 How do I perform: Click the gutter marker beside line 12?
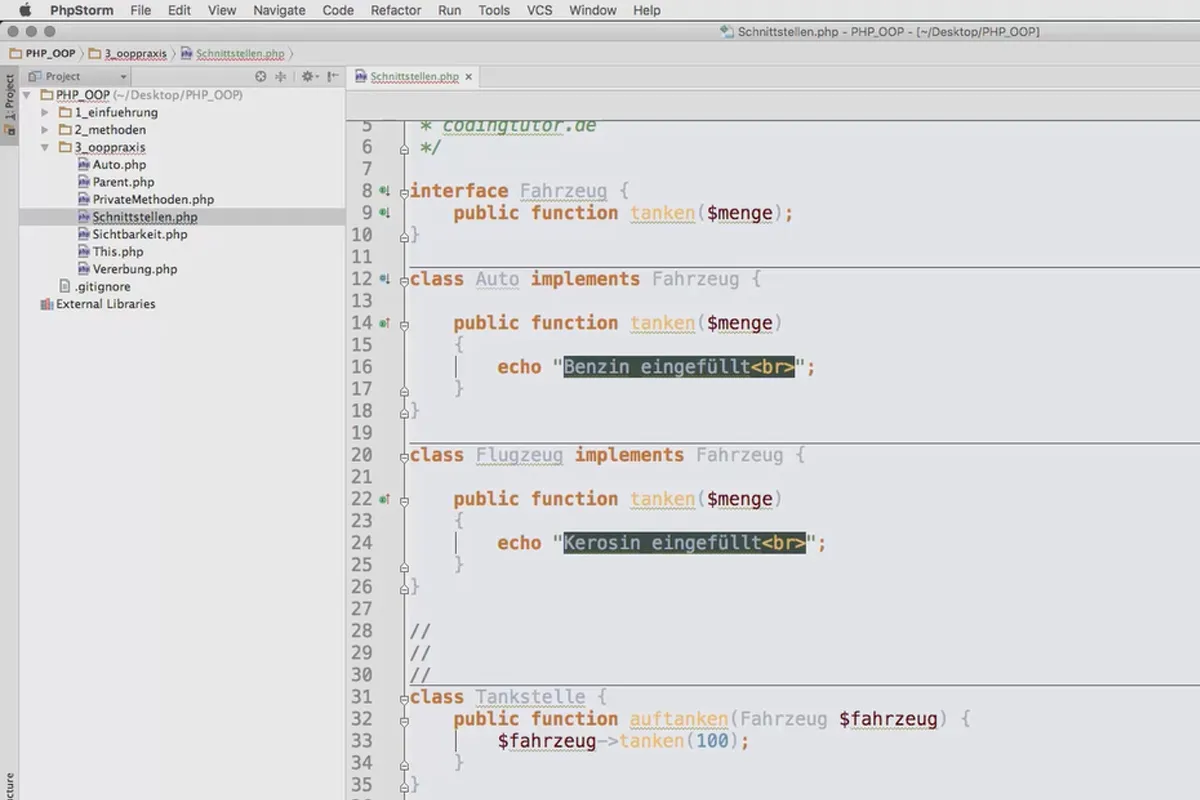pos(385,279)
